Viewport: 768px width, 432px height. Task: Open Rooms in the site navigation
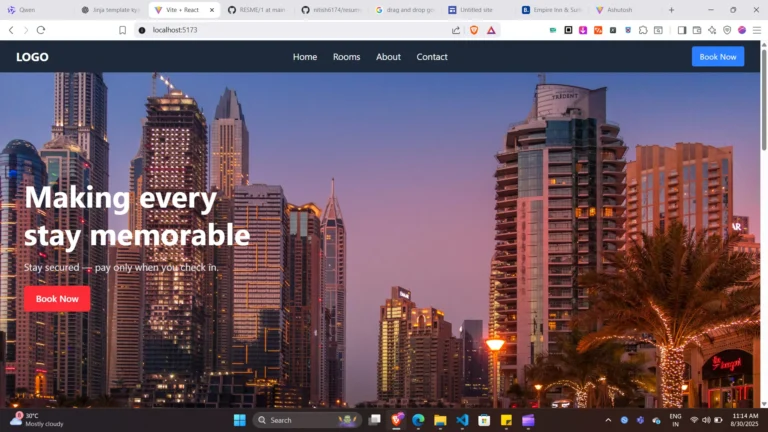[x=346, y=57]
